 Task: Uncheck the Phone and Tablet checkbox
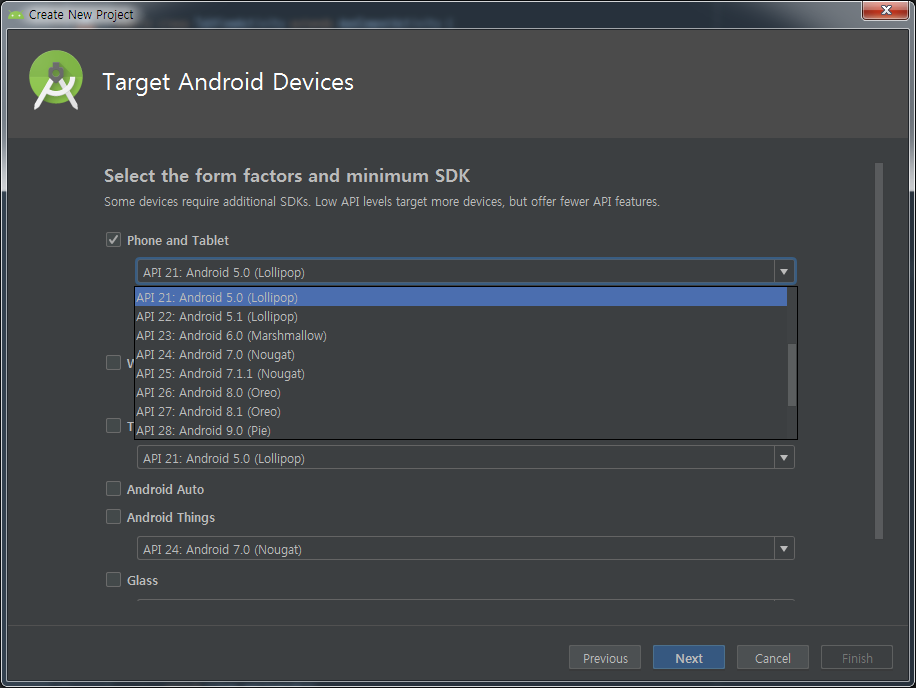tap(113, 239)
